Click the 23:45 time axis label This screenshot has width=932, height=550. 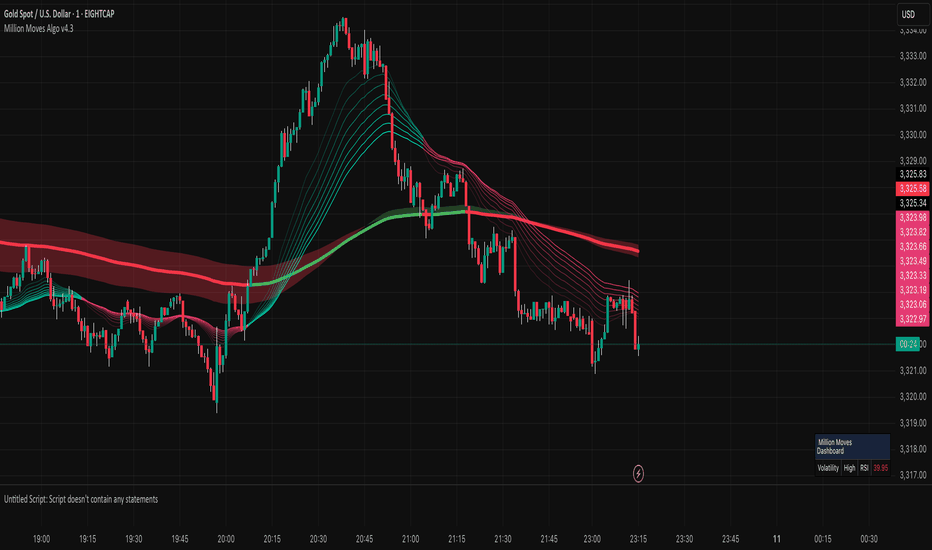coord(731,539)
